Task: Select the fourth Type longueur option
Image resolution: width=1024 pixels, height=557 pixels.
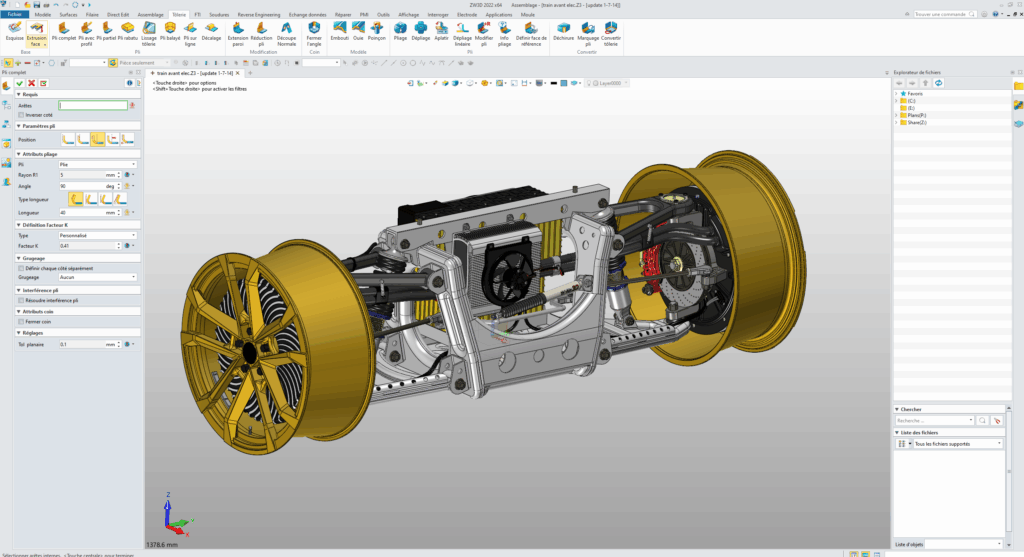Action: pos(120,199)
